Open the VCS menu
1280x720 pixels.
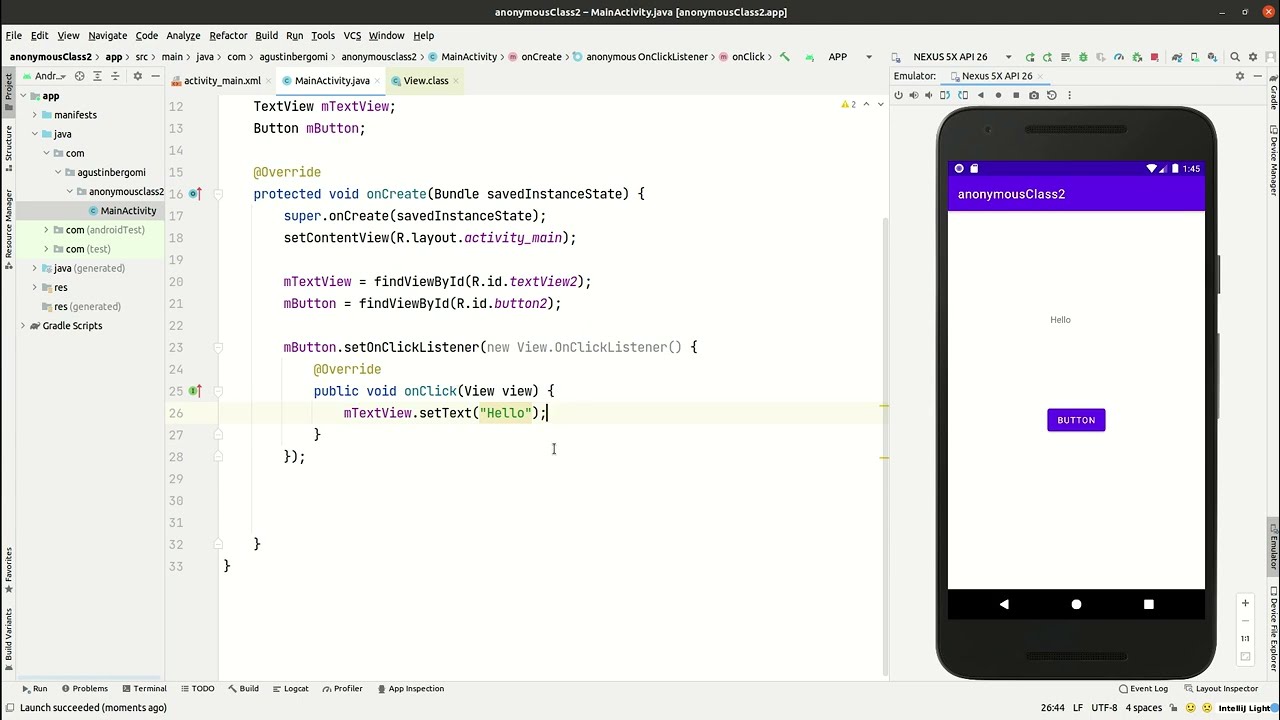(352, 35)
